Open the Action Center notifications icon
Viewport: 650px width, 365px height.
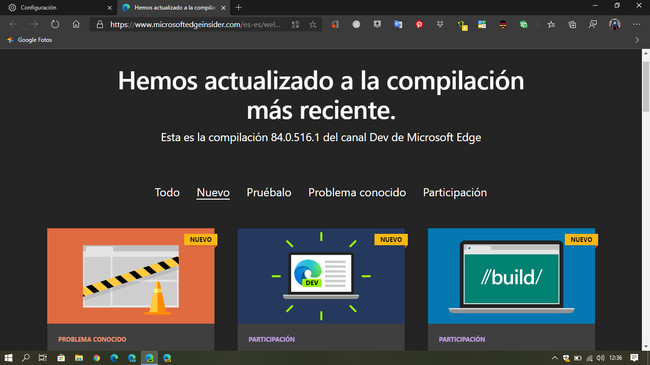point(634,358)
